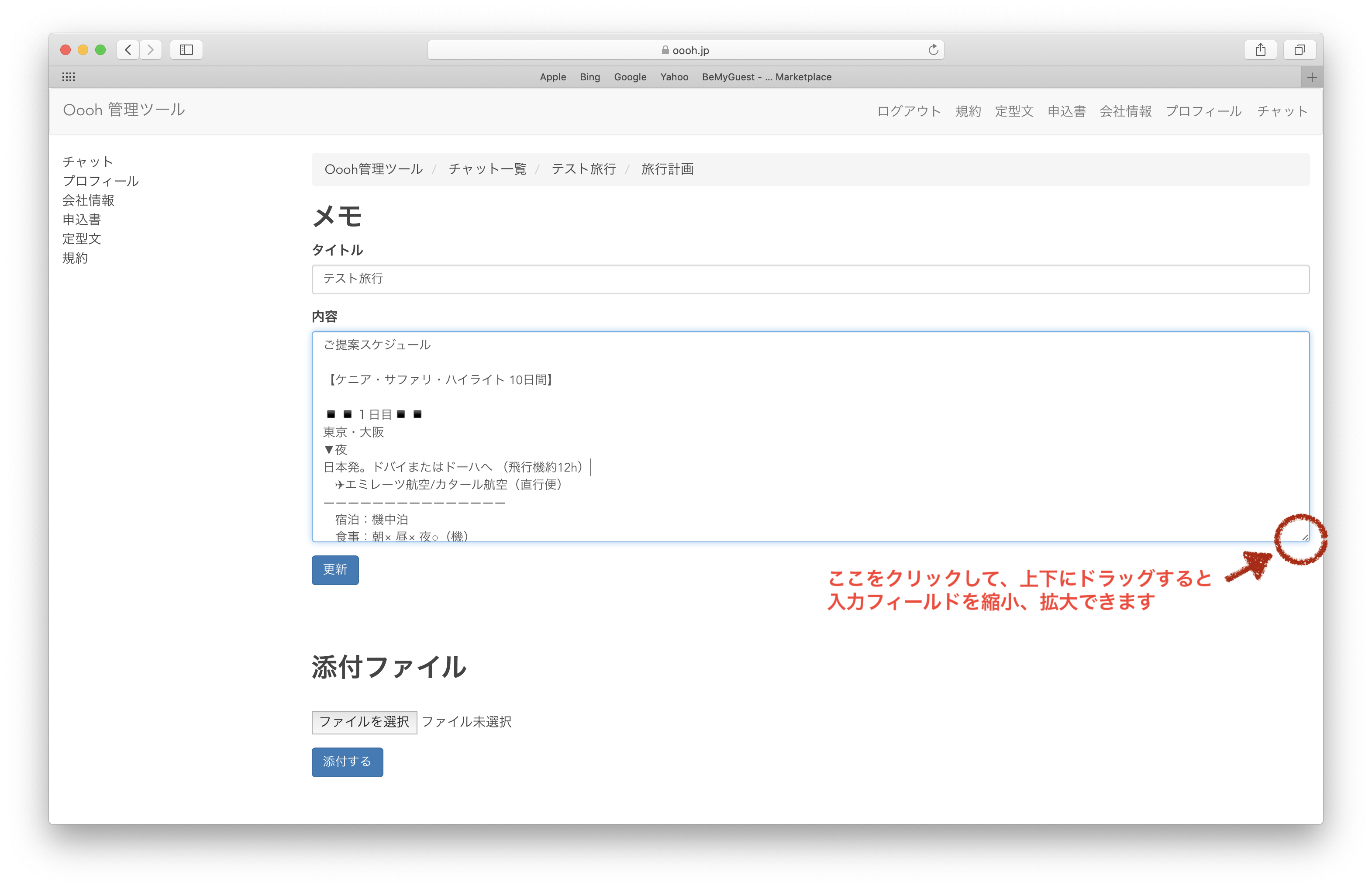The height and width of the screenshot is (889, 1372).
Task: Open 申込書 in the left sidebar
Action: point(82,220)
